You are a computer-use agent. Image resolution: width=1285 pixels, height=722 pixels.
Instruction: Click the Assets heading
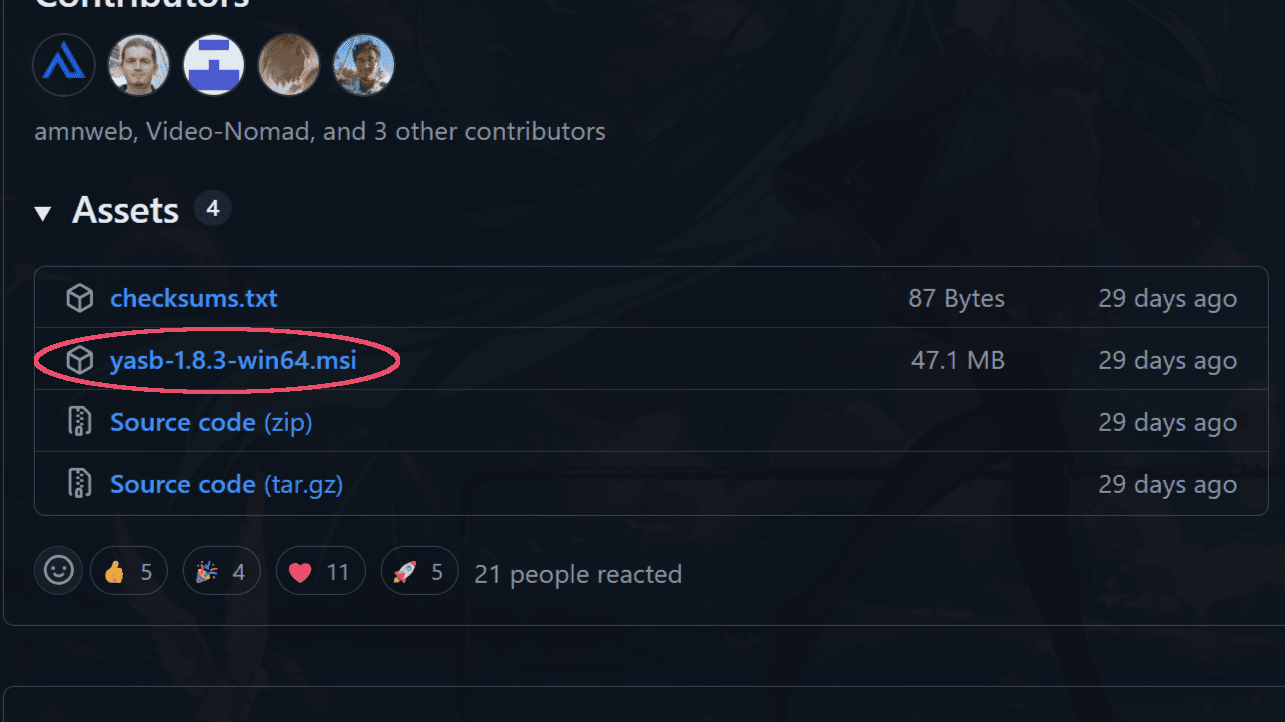(125, 210)
